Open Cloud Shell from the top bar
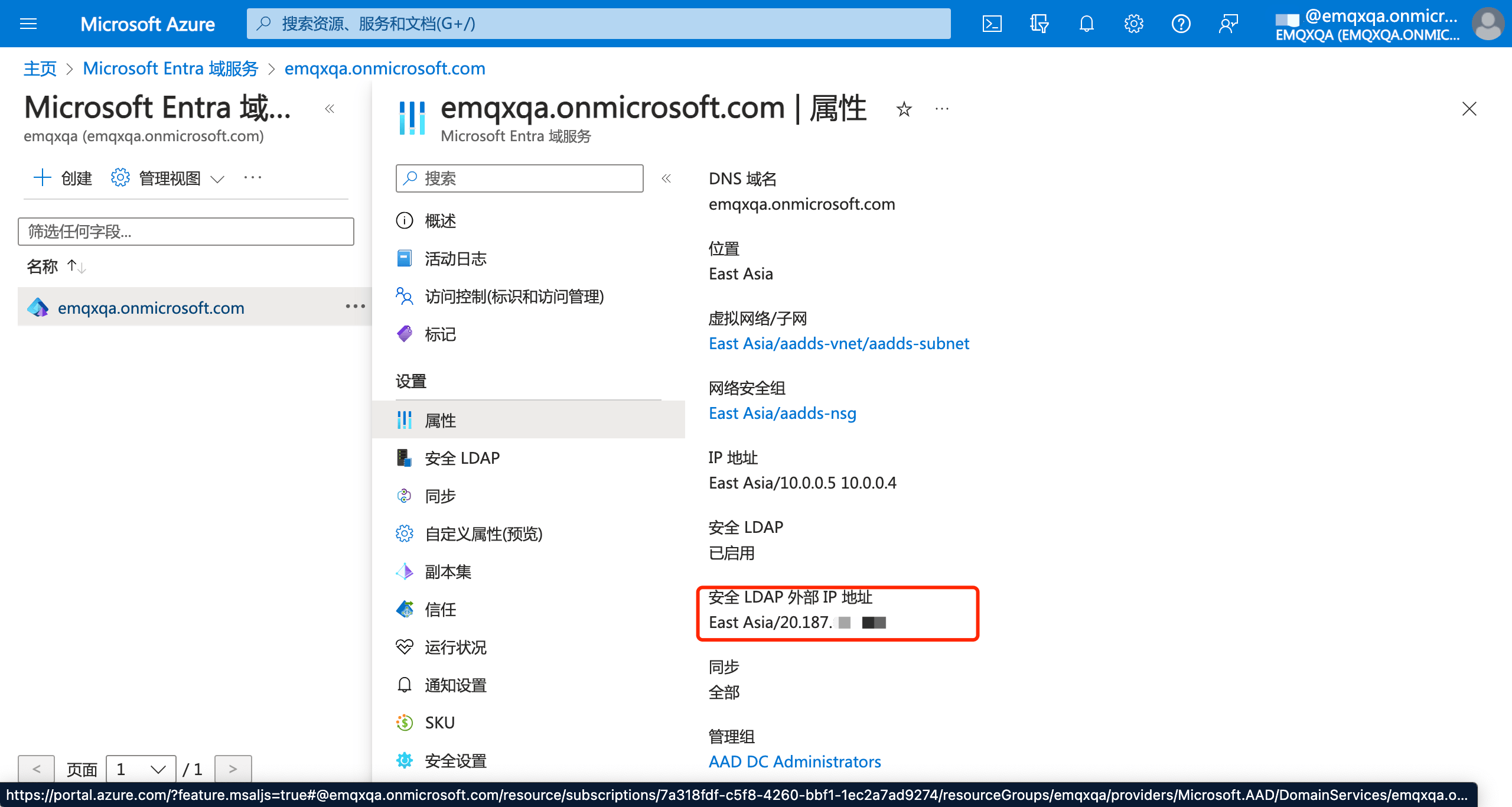 pos(992,24)
